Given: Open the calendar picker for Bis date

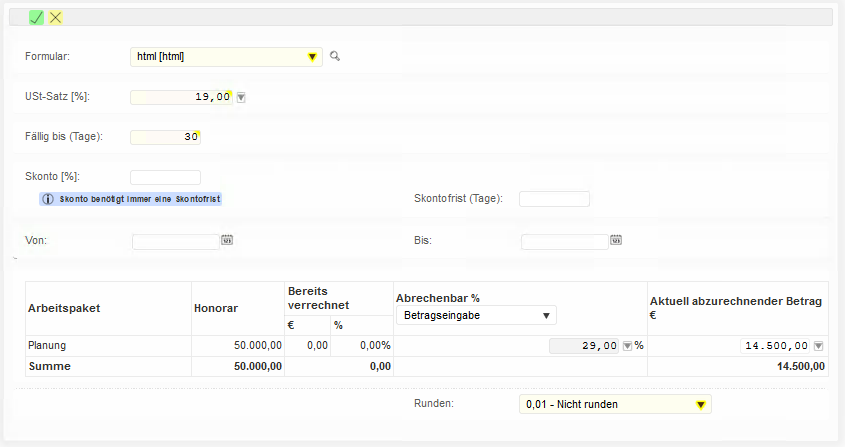Looking at the screenshot, I should point(616,240).
